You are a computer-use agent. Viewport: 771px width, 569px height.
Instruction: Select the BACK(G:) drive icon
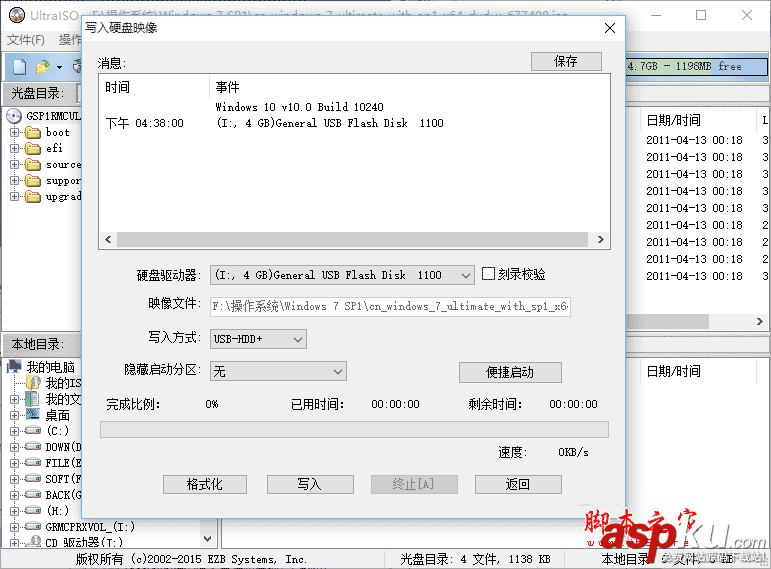pyautogui.click(x=33, y=495)
